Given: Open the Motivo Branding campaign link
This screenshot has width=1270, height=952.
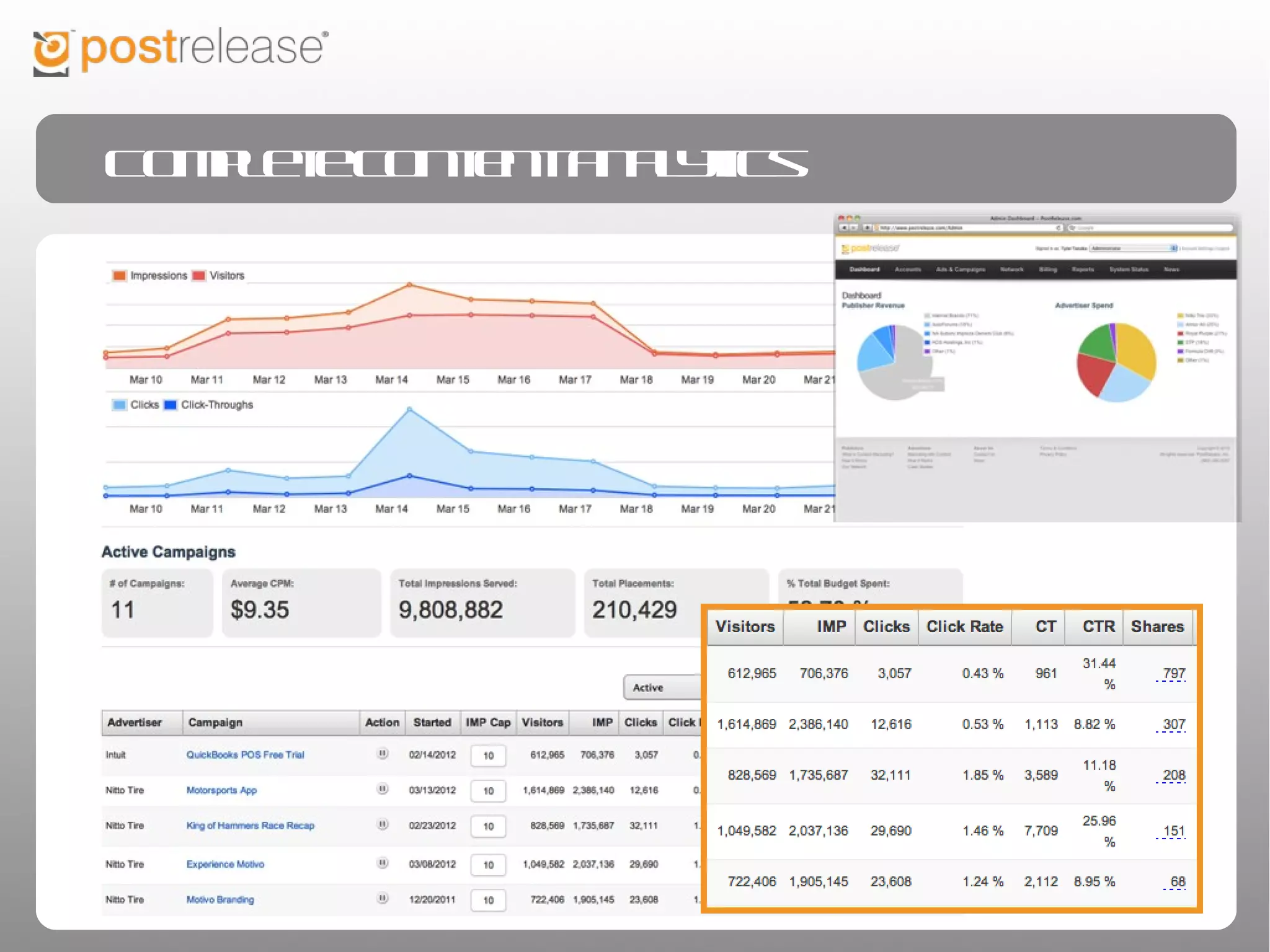Looking at the screenshot, I should point(220,899).
